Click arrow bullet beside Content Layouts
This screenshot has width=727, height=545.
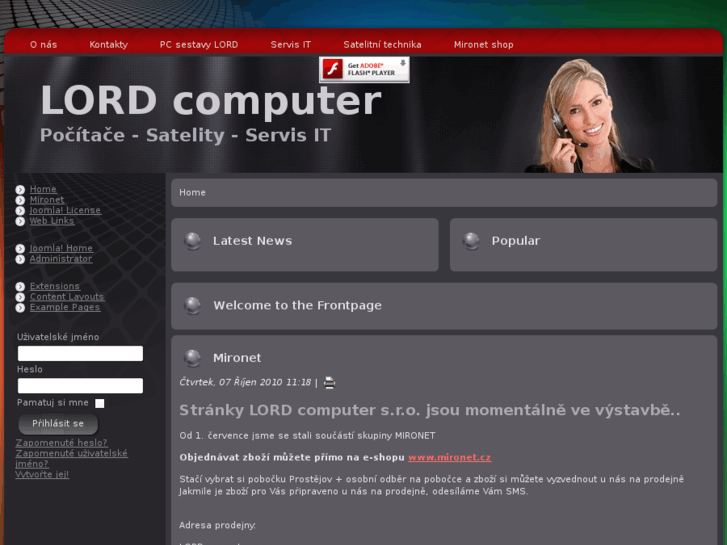click(x=20, y=297)
